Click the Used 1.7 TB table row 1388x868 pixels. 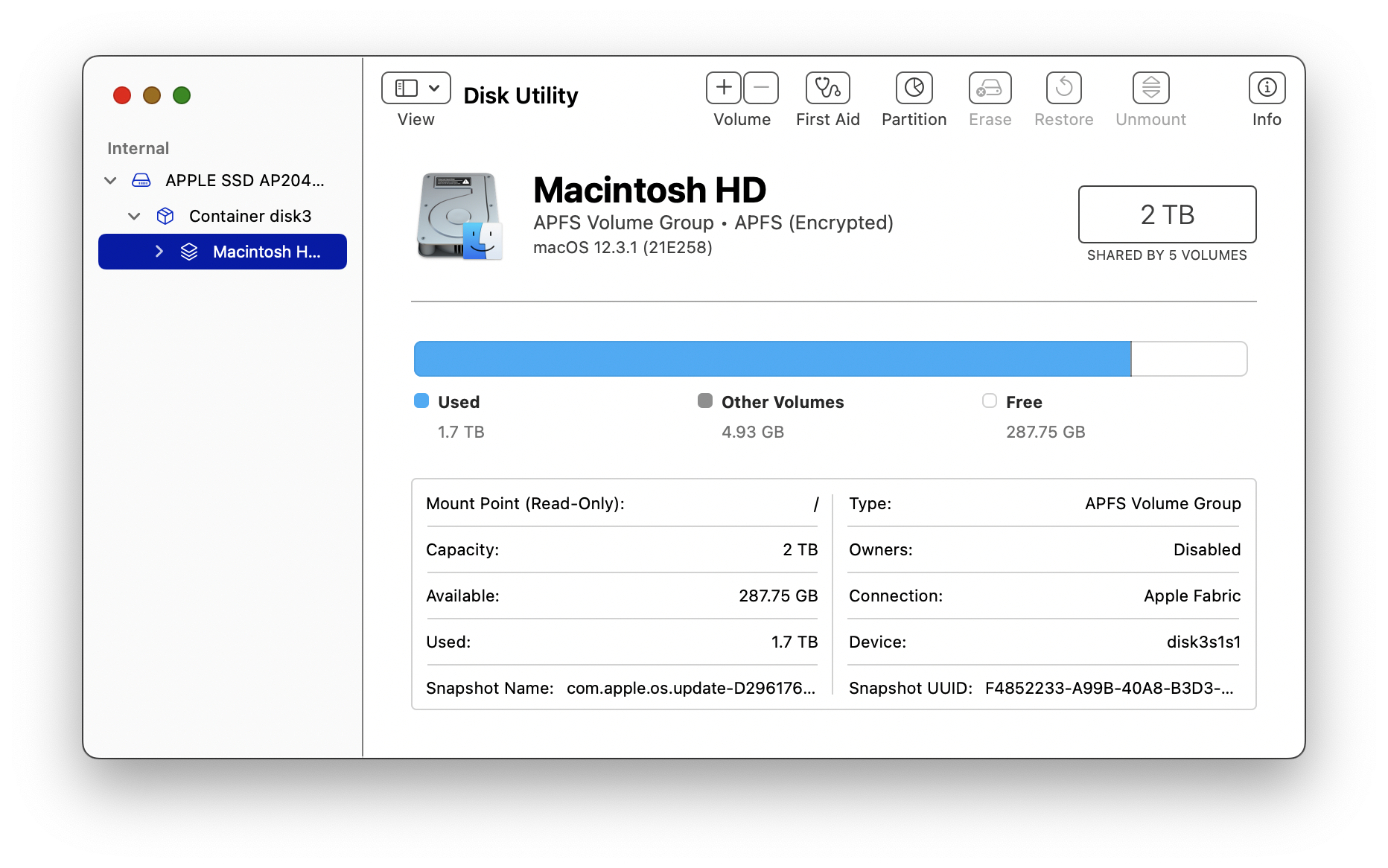click(x=623, y=642)
